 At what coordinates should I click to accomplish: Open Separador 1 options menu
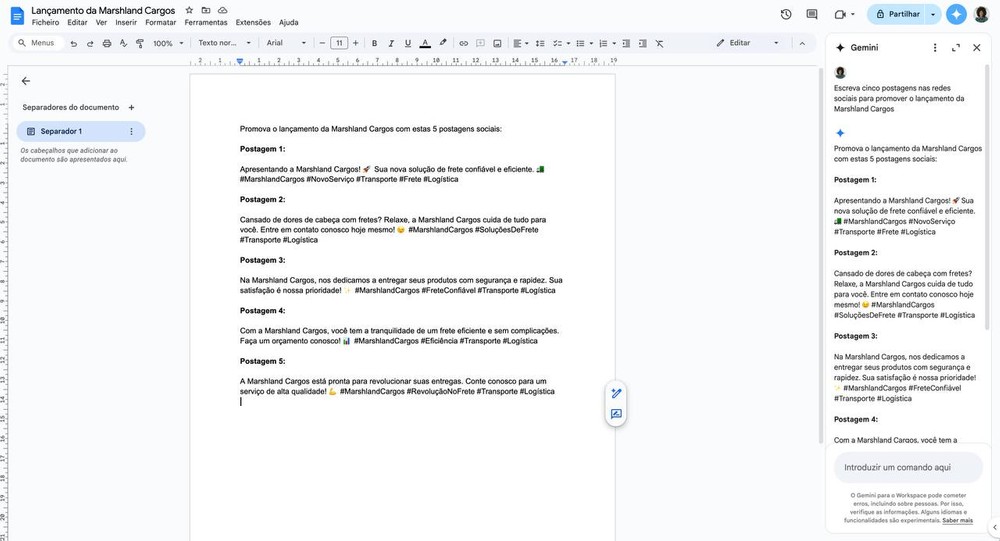(131, 131)
